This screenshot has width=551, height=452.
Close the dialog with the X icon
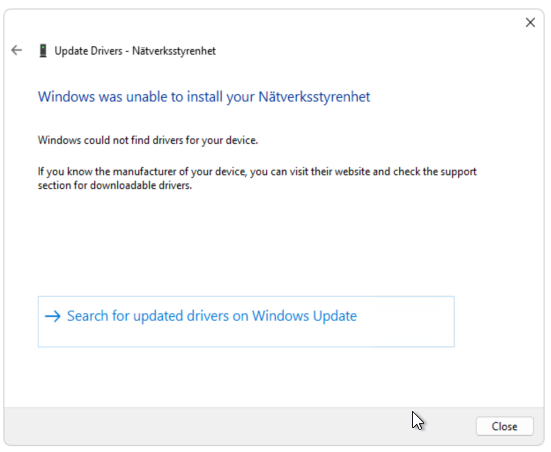point(530,22)
